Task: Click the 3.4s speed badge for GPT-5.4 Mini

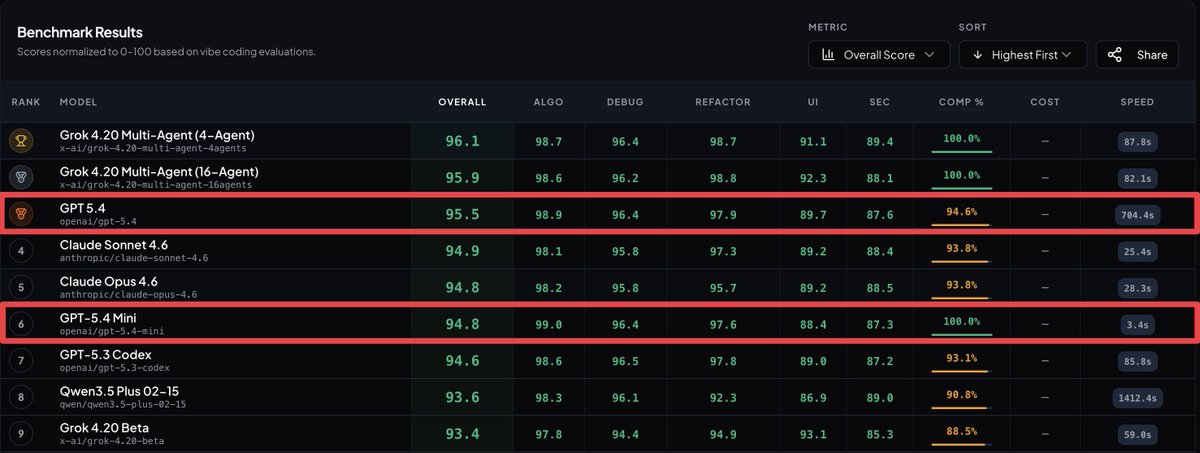Action: pyautogui.click(x=1137, y=323)
